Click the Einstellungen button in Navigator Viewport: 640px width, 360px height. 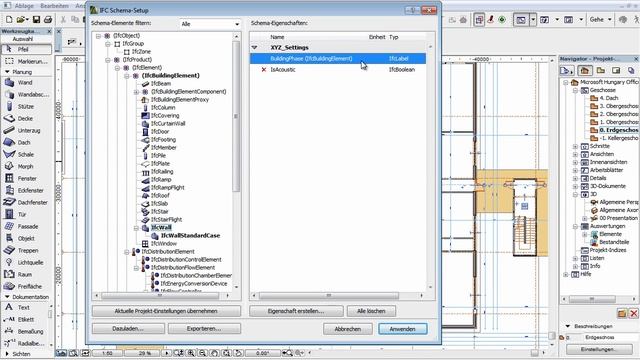click(600, 349)
